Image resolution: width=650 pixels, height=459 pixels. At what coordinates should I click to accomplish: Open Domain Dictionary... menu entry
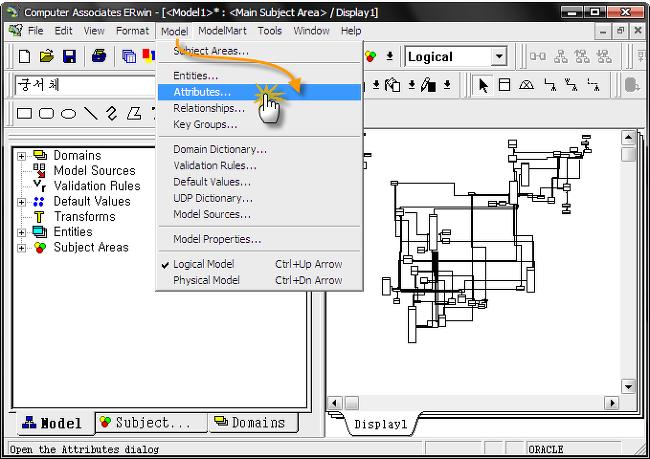click(x=259, y=149)
